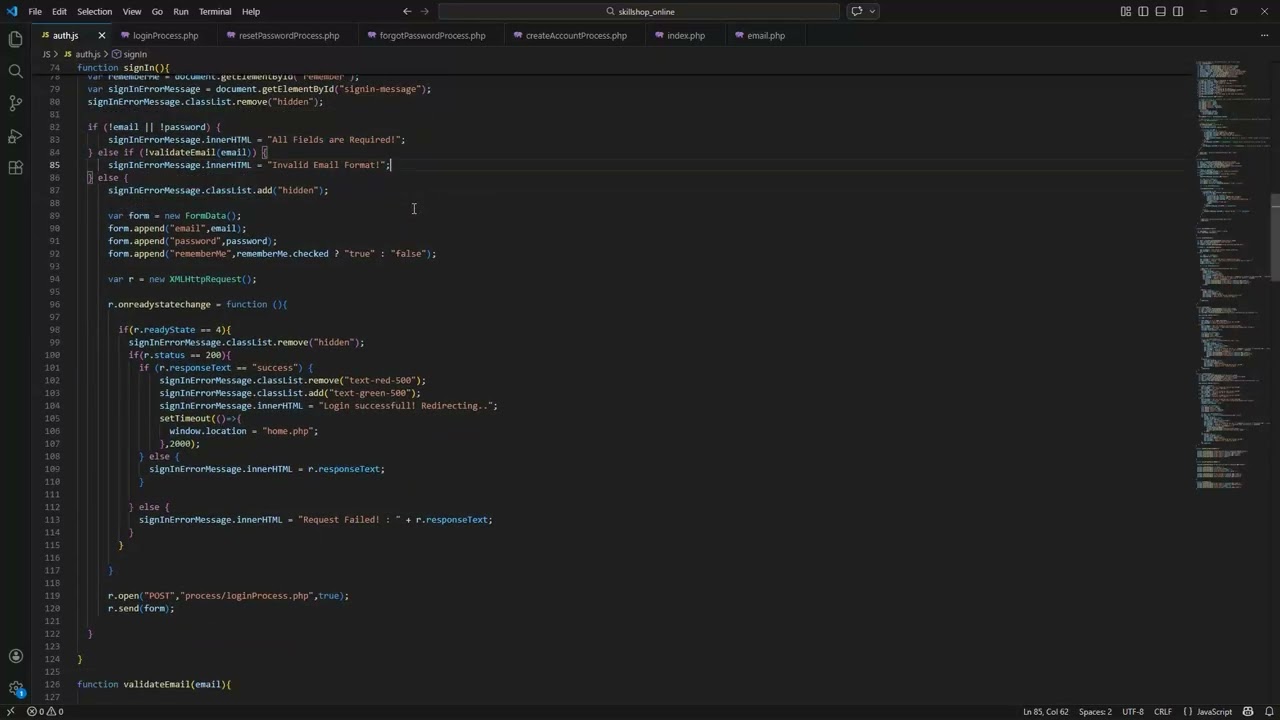The image size is (1280, 720).
Task: Click the vertical scrollbar thumb of the editor
Action: click(x=1275, y=237)
